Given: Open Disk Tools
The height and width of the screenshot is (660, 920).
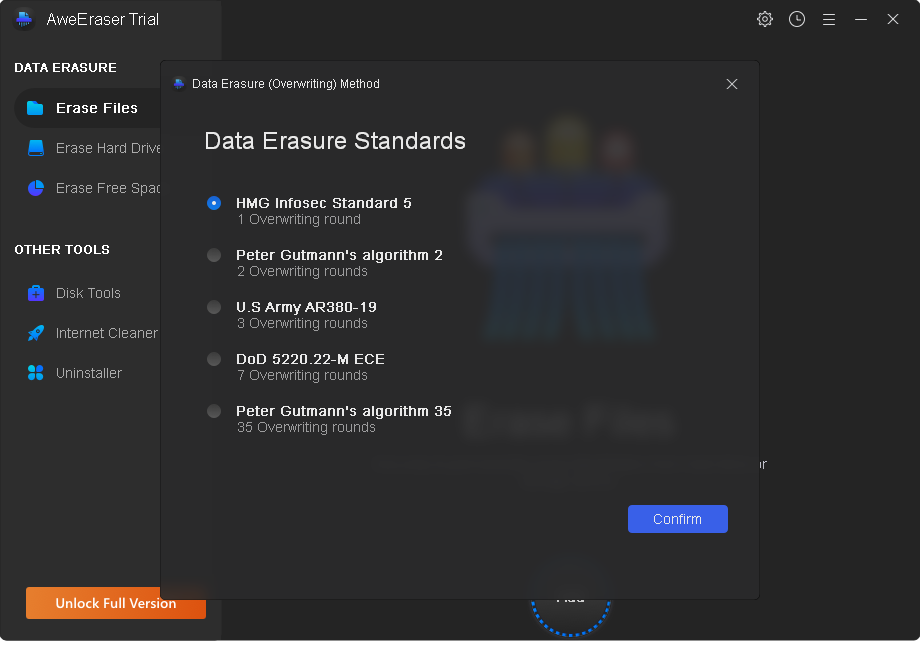Looking at the screenshot, I should (88, 293).
